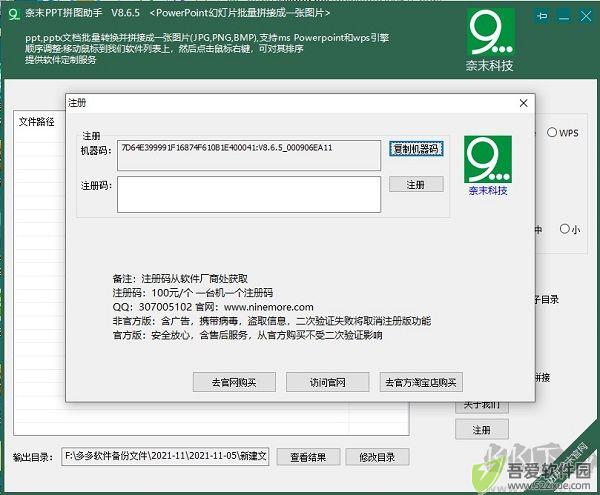Click the 注册 button in the main window
The width and height of the screenshot is (600, 495).
tap(482, 430)
